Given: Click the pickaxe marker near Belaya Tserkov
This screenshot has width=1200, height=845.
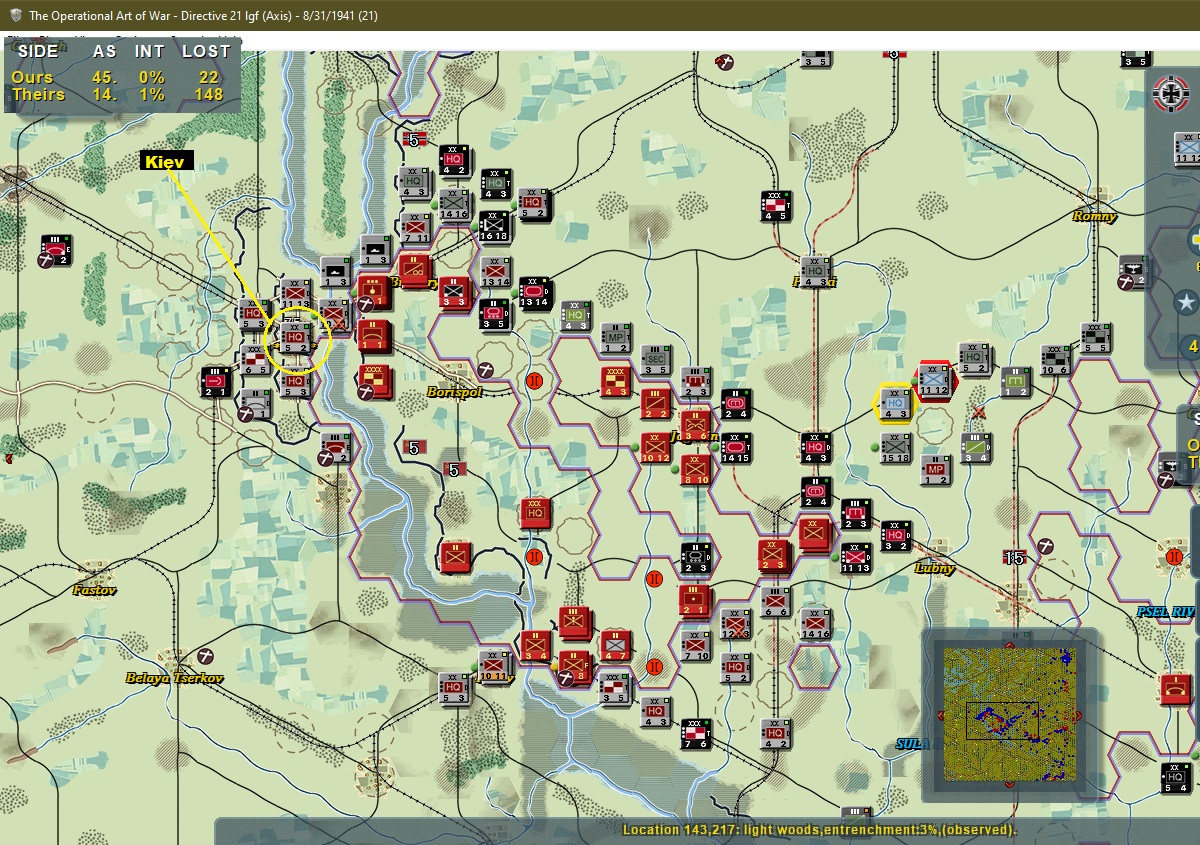Looking at the screenshot, I should [x=206, y=656].
